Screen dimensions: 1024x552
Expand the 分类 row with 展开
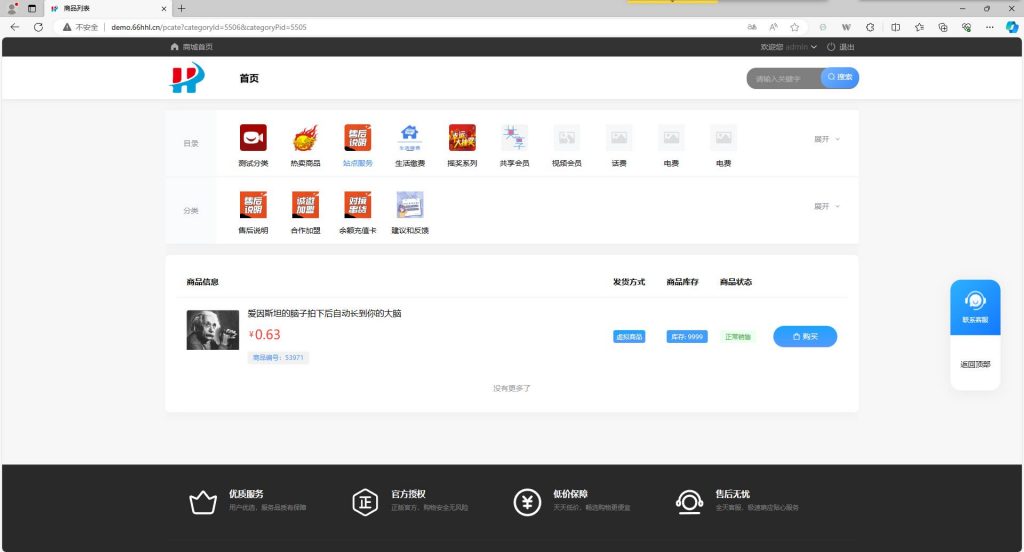[827, 206]
